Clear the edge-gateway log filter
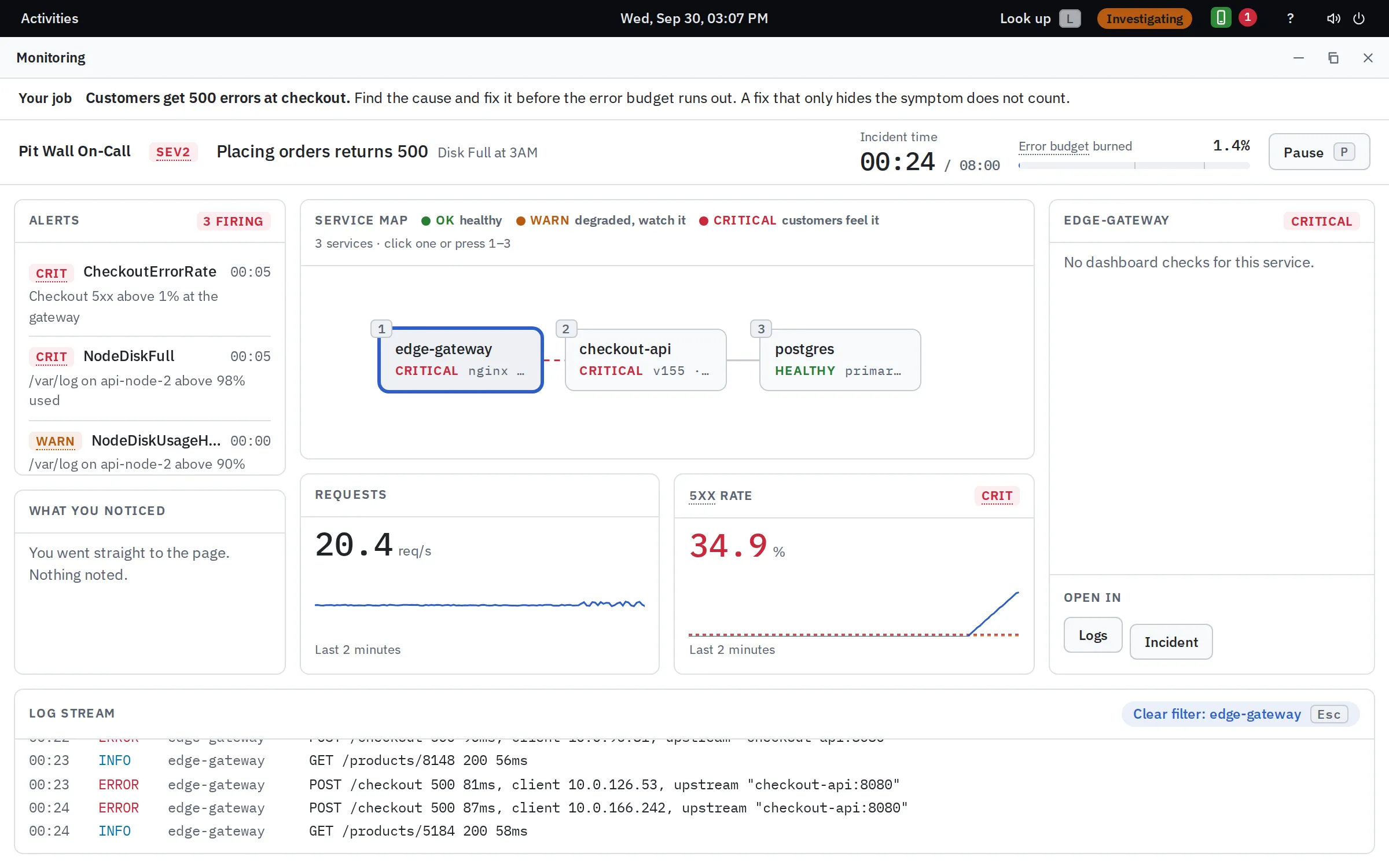 (1240, 713)
